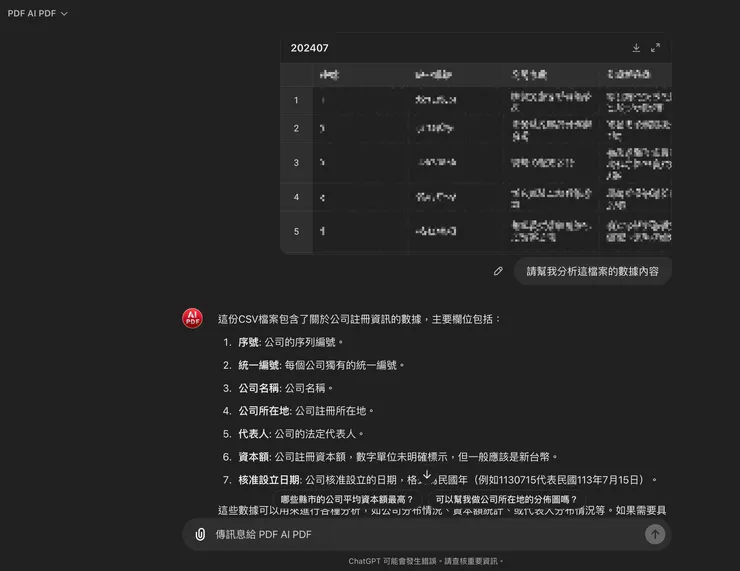Select row 4 number in the table
The width and height of the screenshot is (740, 571).
[x=296, y=197]
